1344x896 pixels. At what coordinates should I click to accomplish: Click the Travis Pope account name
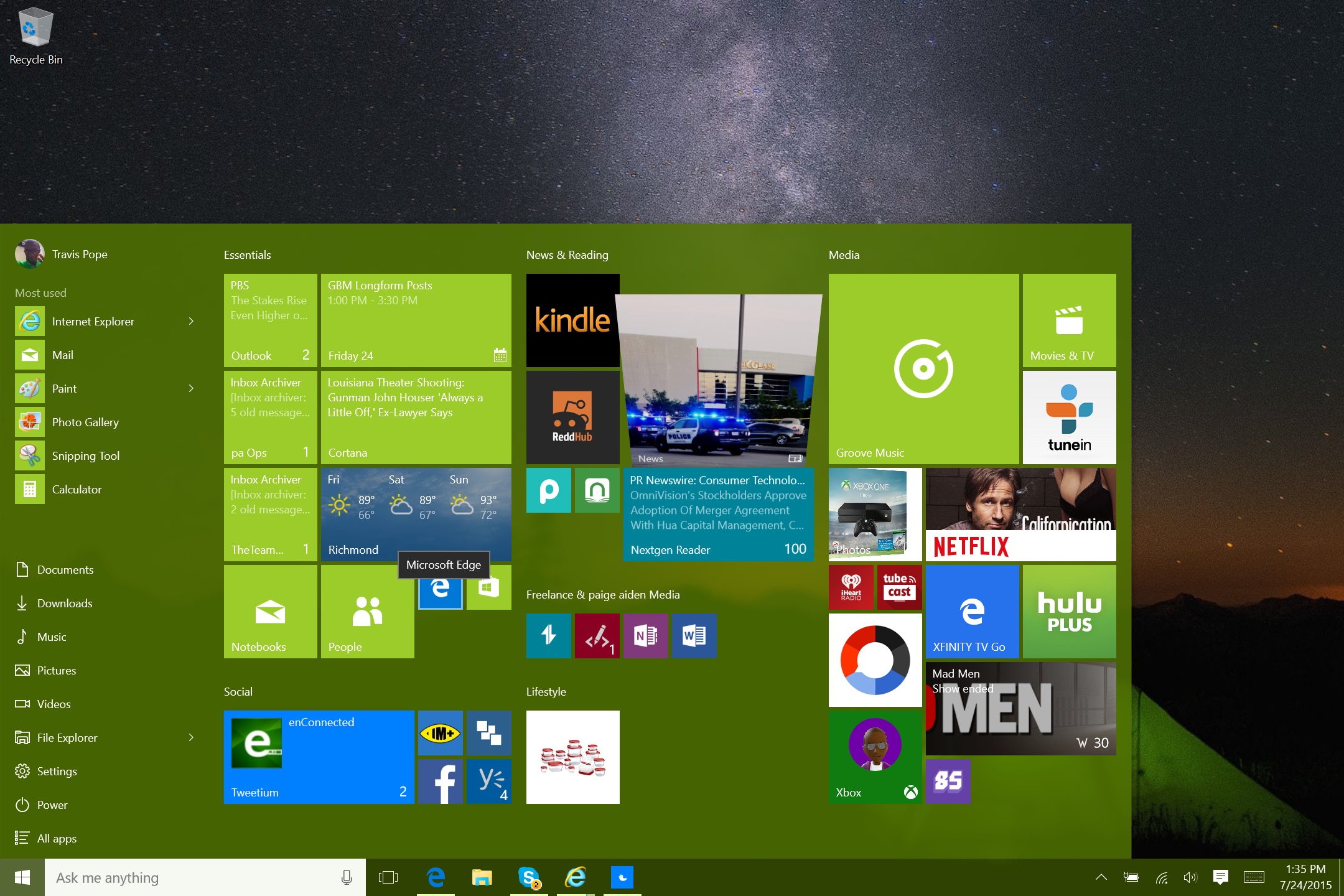80,254
